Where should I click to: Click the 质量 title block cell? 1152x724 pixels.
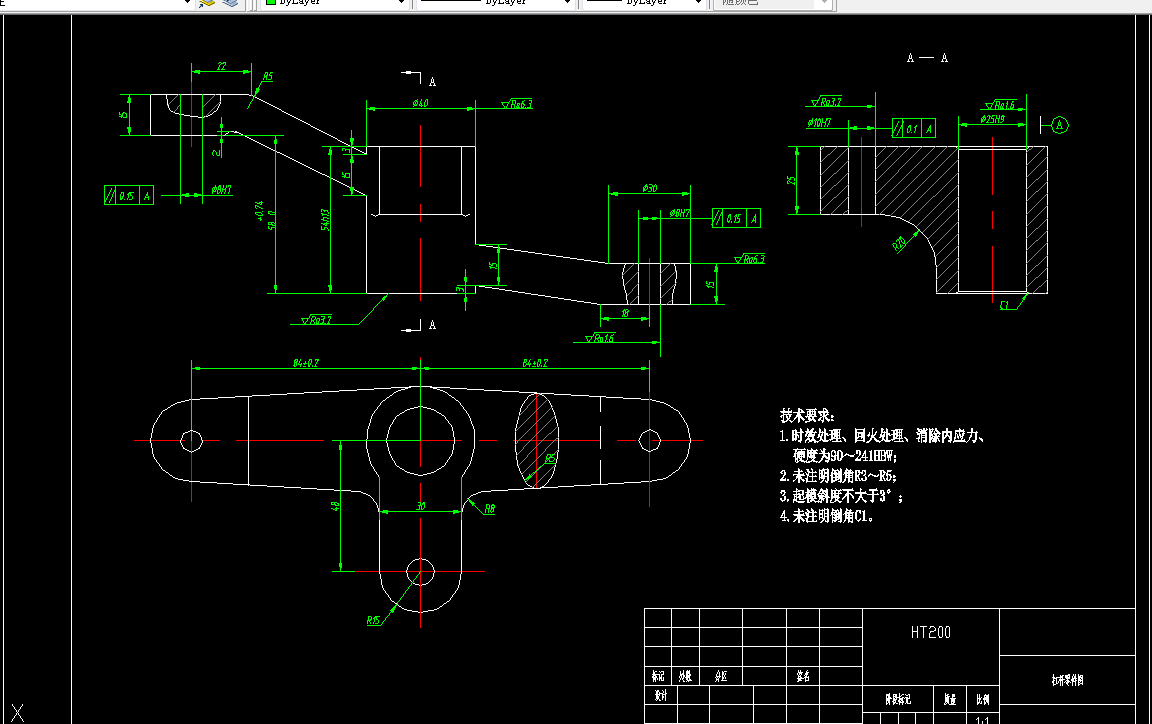click(950, 699)
